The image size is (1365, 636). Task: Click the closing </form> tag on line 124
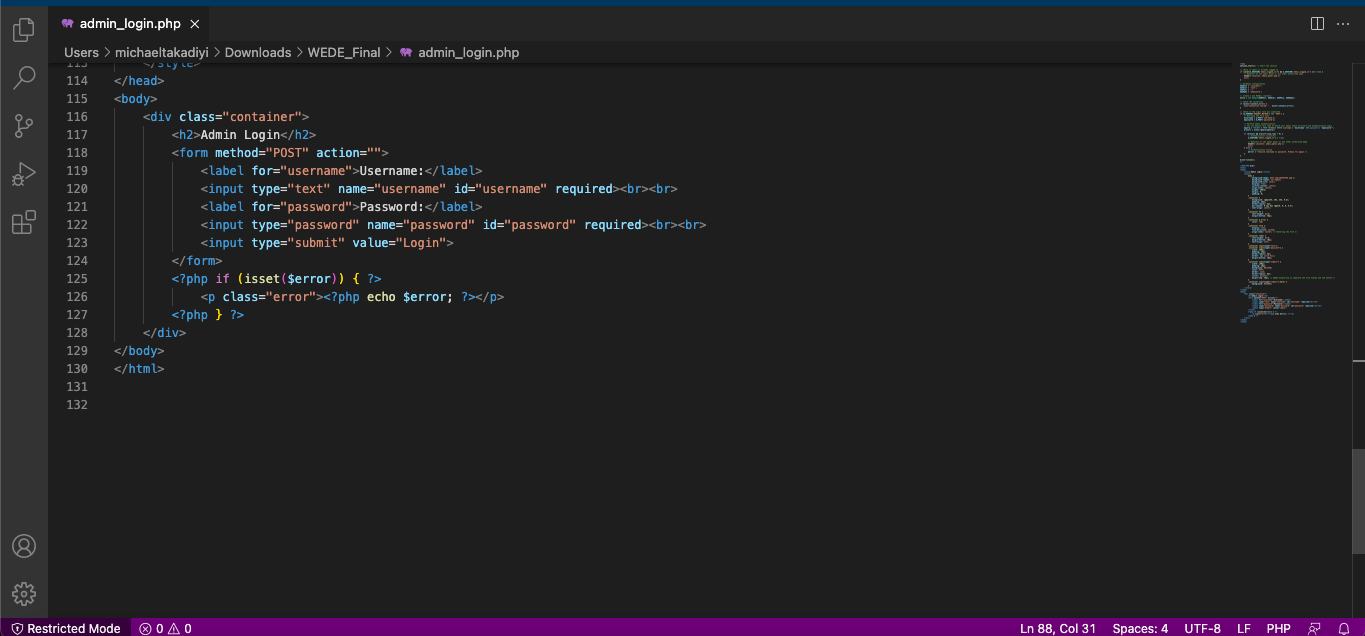[197, 261]
